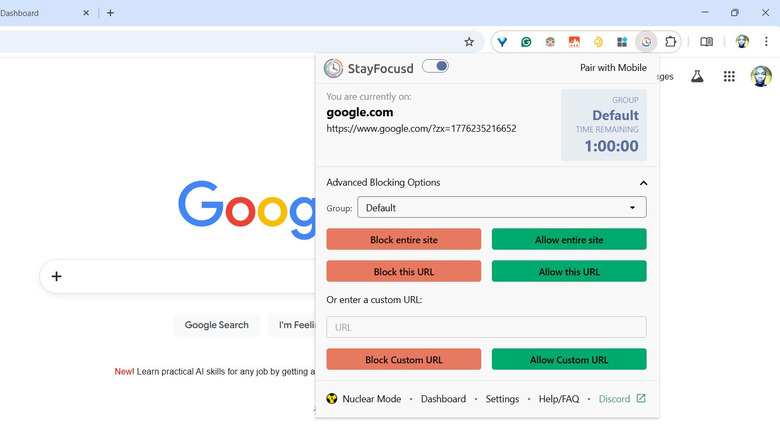This screenshot has width=780, height=438.
Task: Click the google.com URL text in popup
Action: point(421,128)
